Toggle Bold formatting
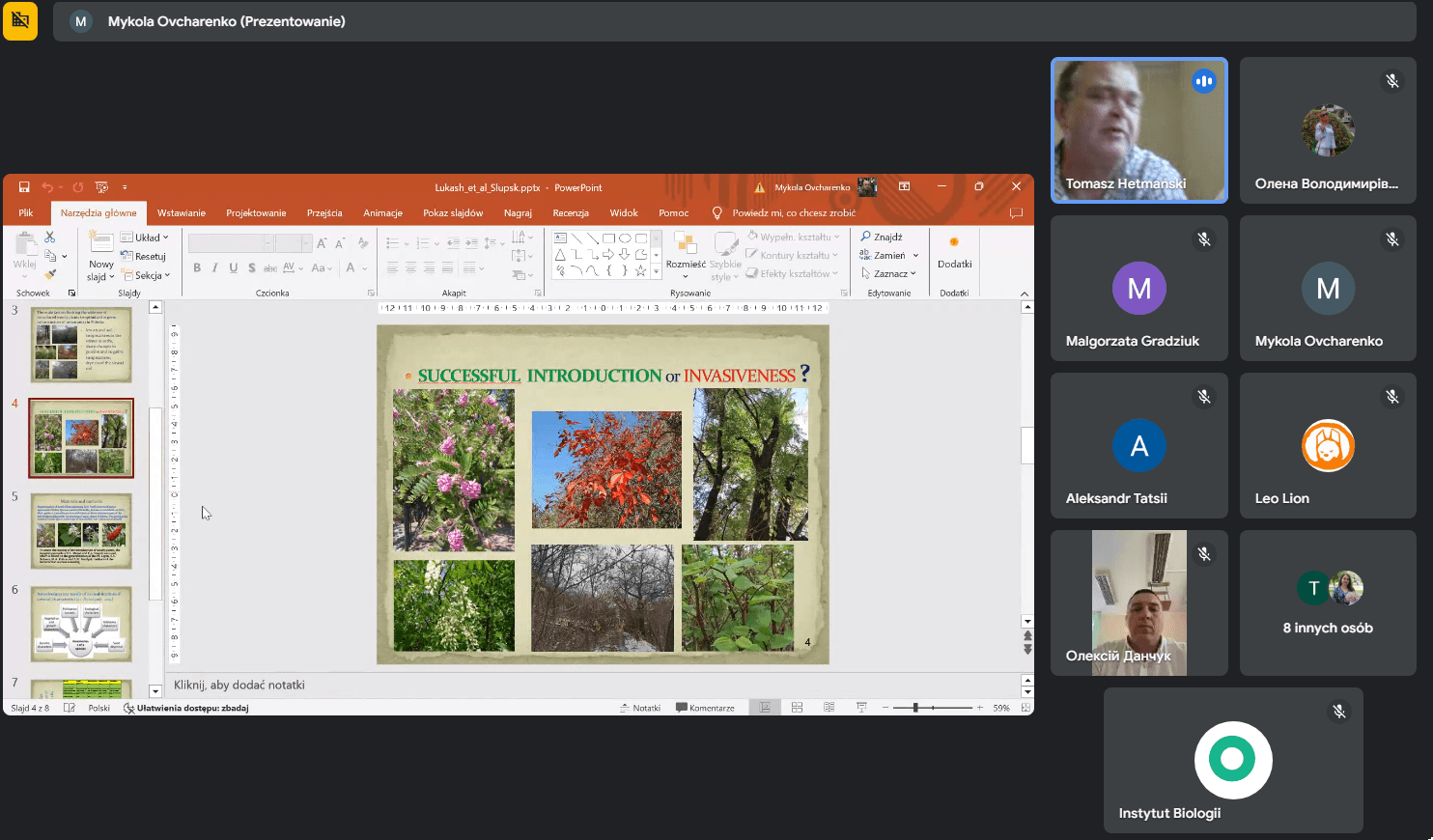Viewport: 1433px width, 840px height. pyautogui.click(x=197, y=268)
